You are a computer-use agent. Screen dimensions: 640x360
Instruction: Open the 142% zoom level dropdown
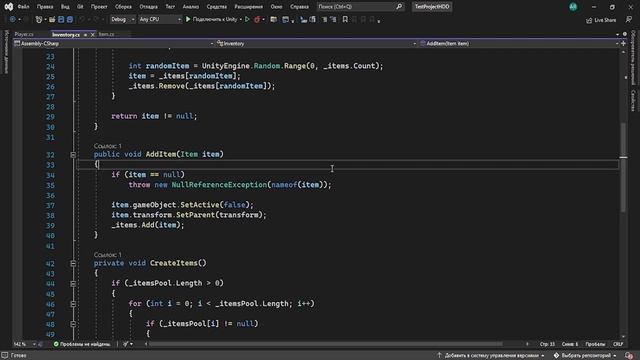[24, 344]
